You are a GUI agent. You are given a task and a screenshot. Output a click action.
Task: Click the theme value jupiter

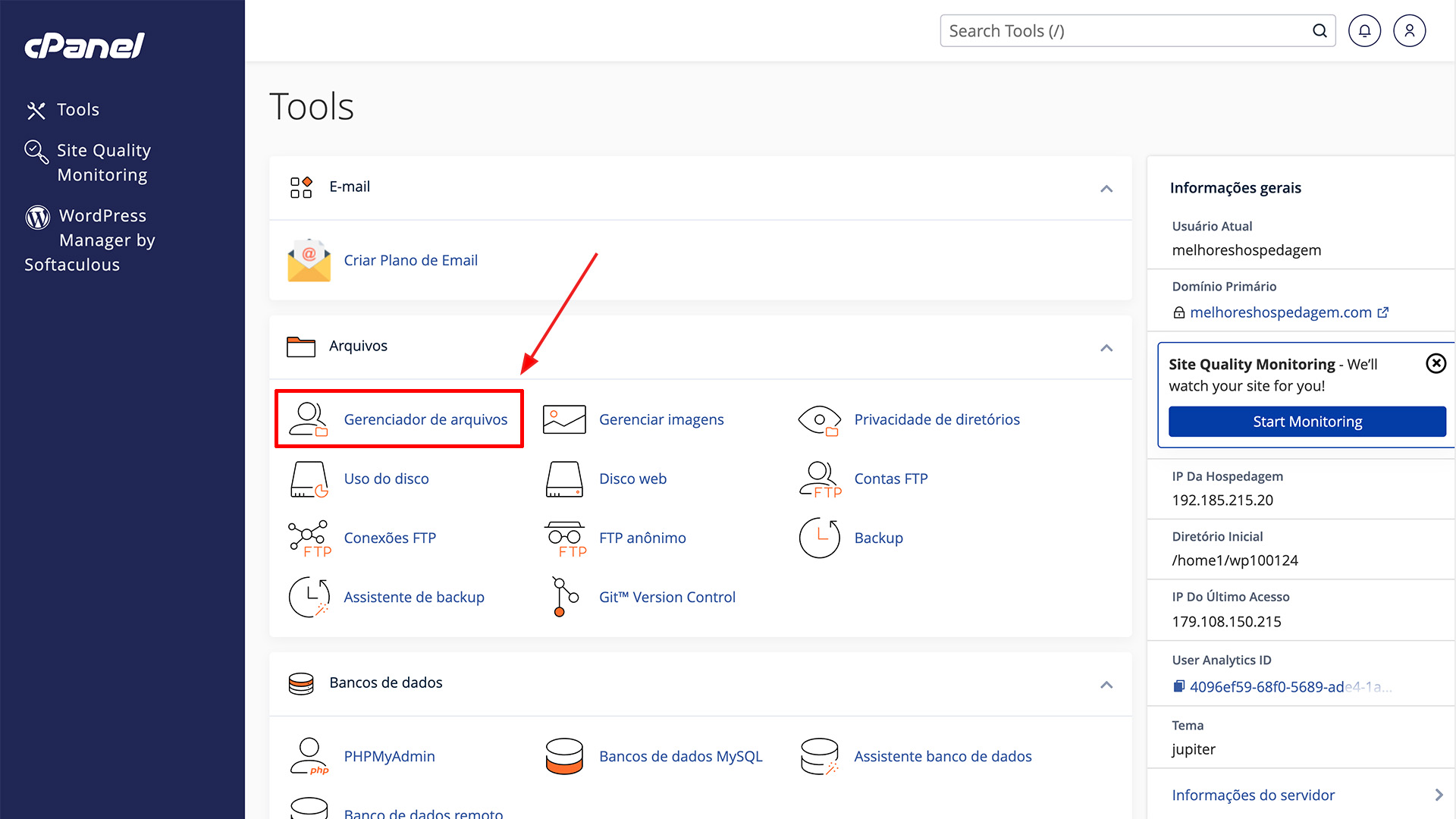[x=1194, y=749]
